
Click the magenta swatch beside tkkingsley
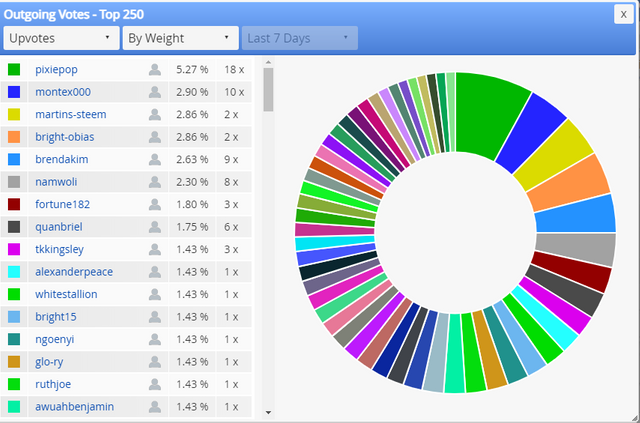14,249
